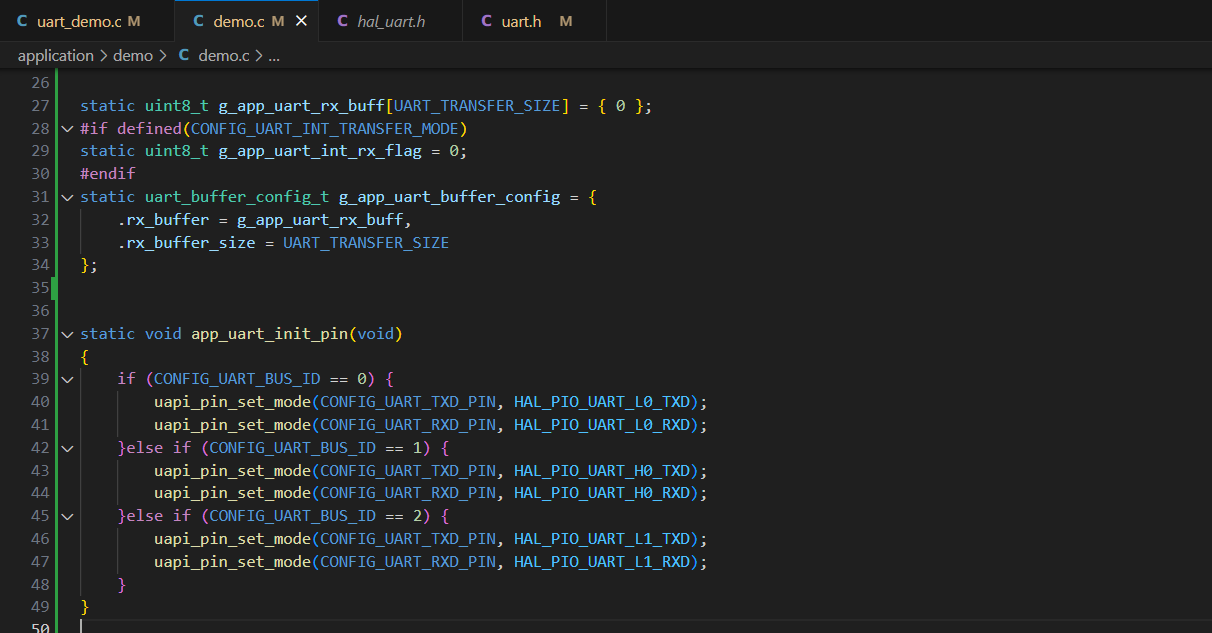Image resolution: width=1212 pixels, height=633 pixels.
Task: Place cursor on HAL_PIO_UART_H0_TXD
Action: [x=602, y=471]
